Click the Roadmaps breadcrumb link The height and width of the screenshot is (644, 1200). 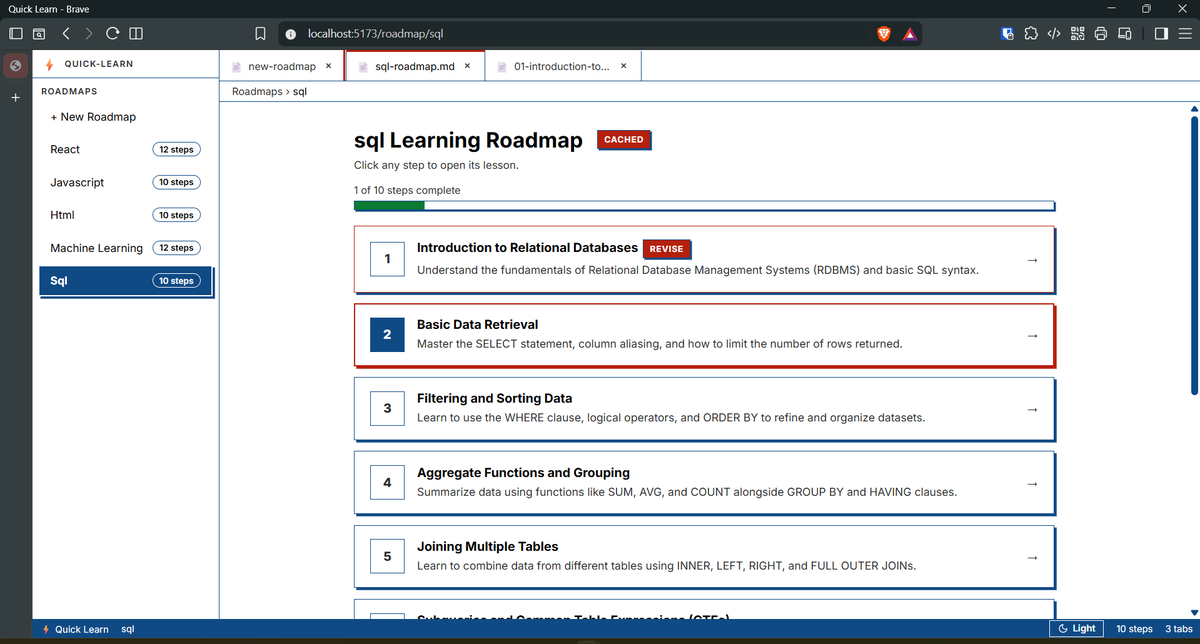(256, 91)
